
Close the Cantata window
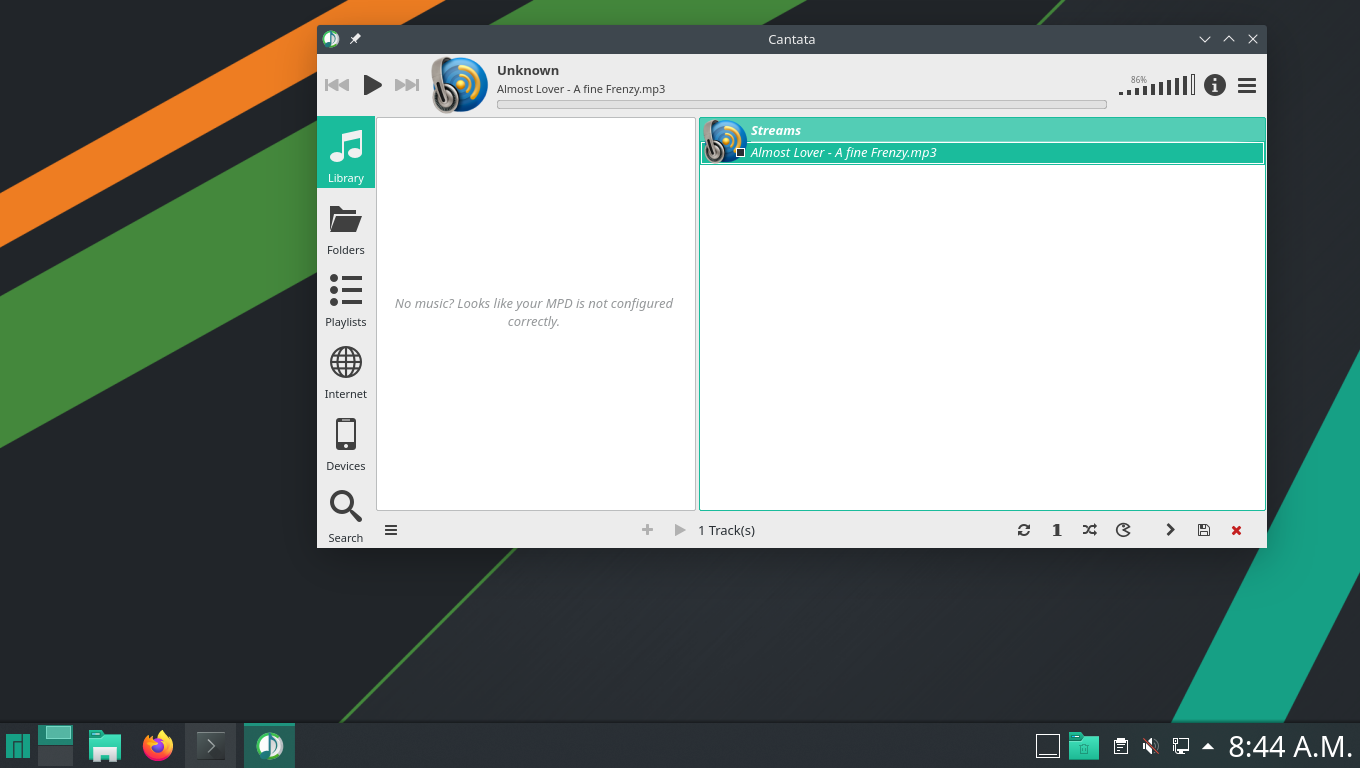coord(1253,39)
